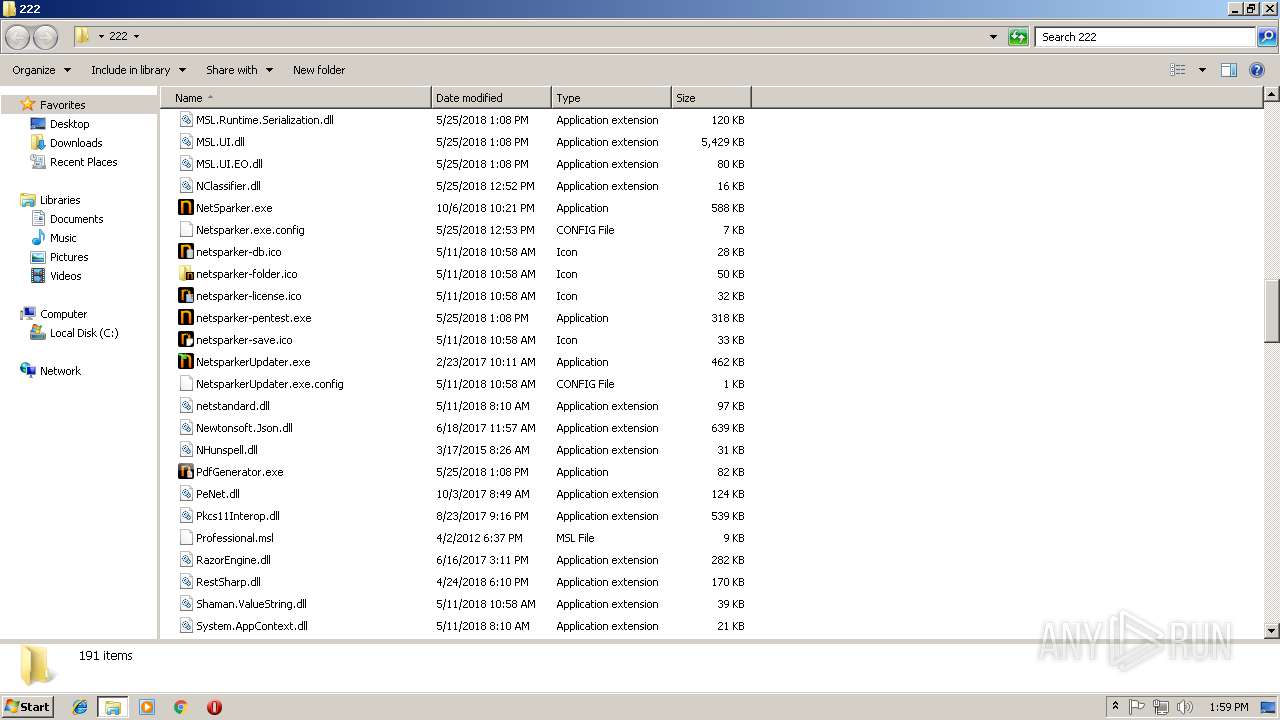The image size is (1280, 720).
Task: Click the vertical scrollbar down arrow
Action: [x=1272, y=631]
